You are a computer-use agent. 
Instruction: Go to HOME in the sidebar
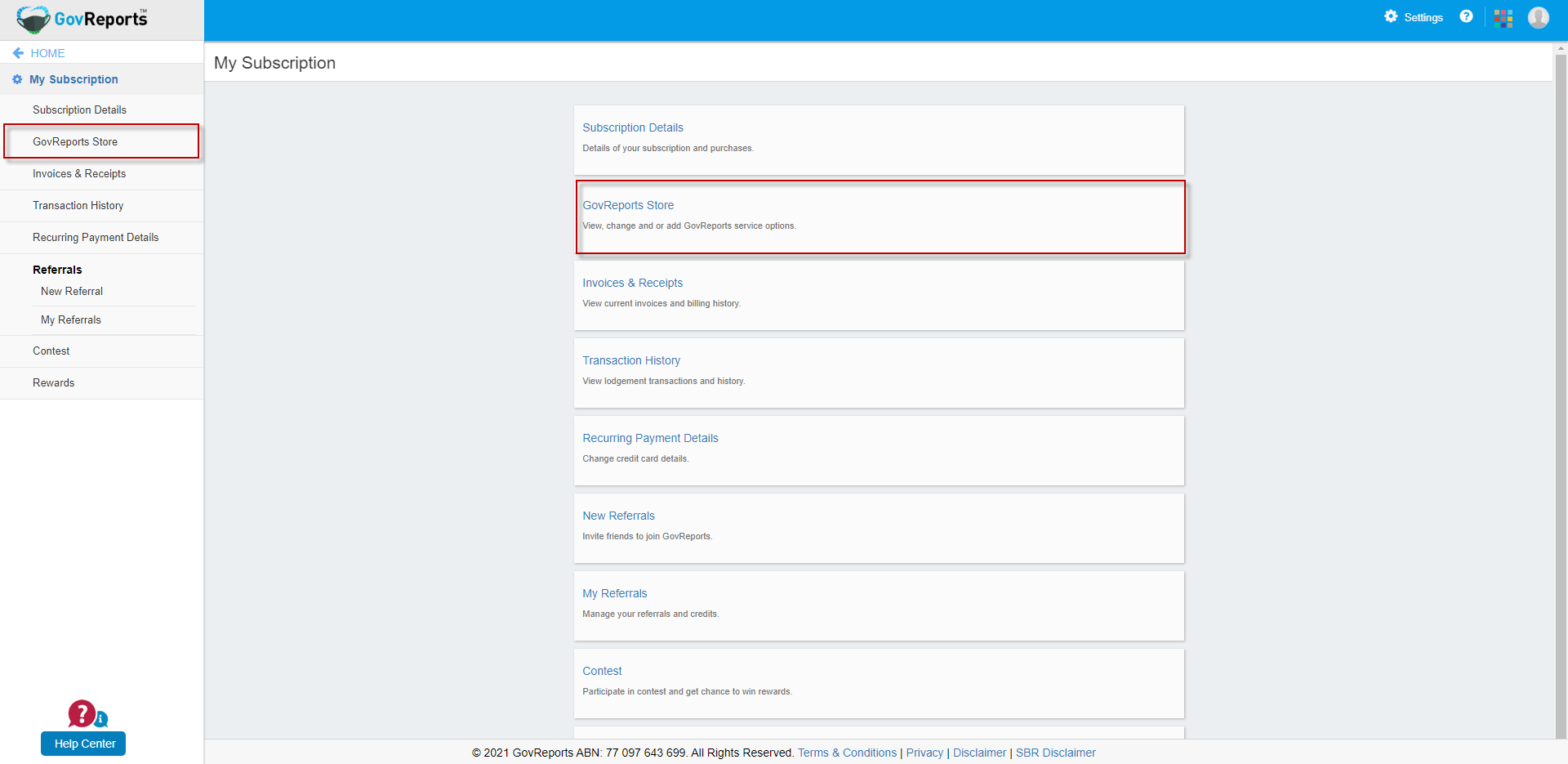click(x=47, y=53)
